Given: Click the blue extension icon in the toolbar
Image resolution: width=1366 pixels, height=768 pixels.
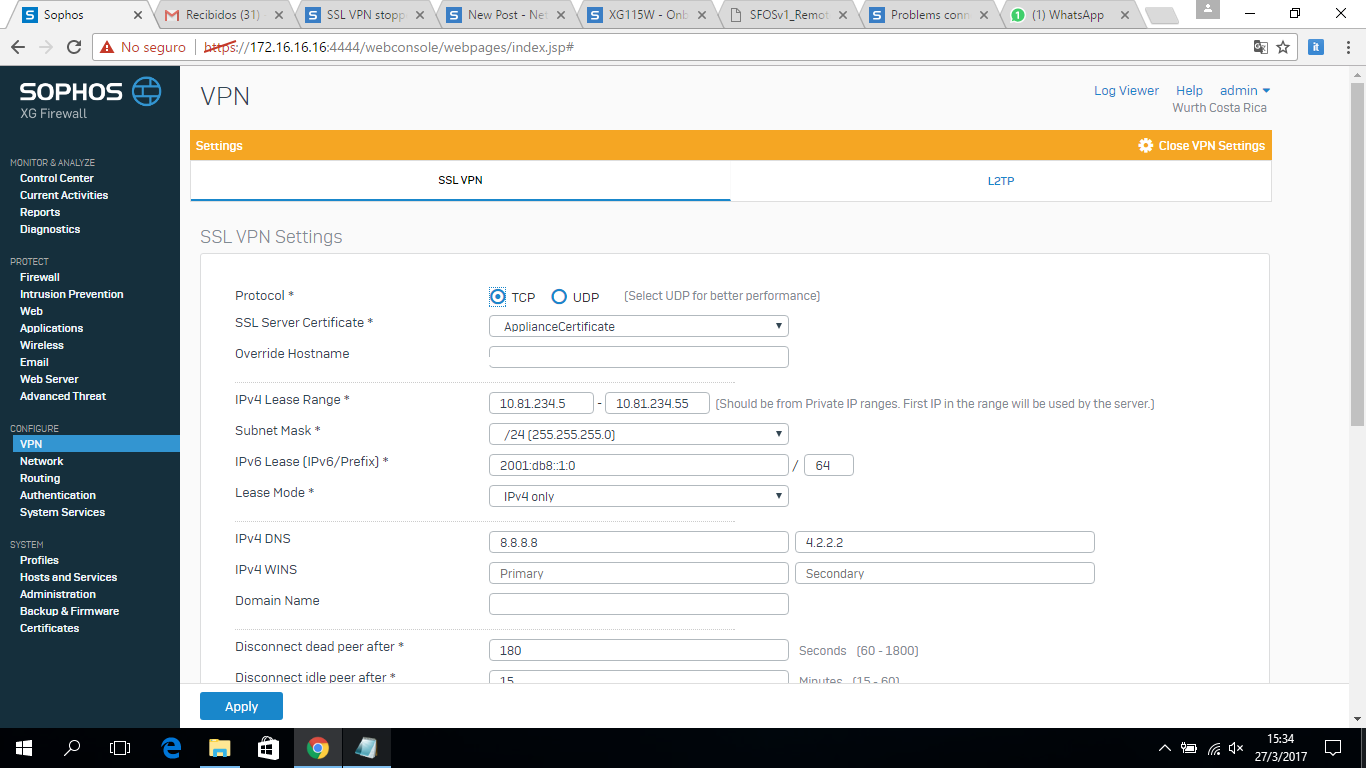Looking at the screenshot, I should pyautogui.click(x=1317, y=47).
